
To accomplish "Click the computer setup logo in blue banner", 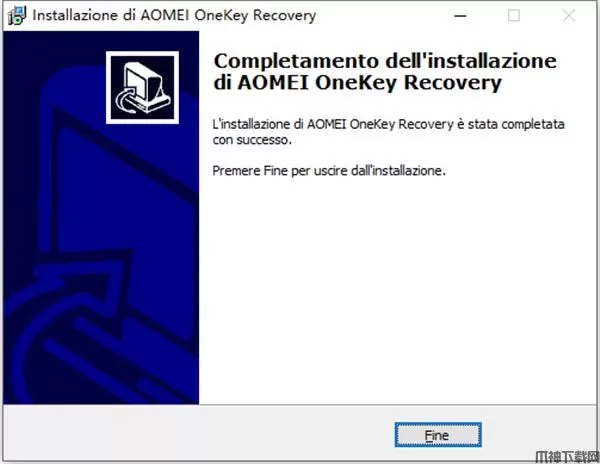I will point(142,88).
